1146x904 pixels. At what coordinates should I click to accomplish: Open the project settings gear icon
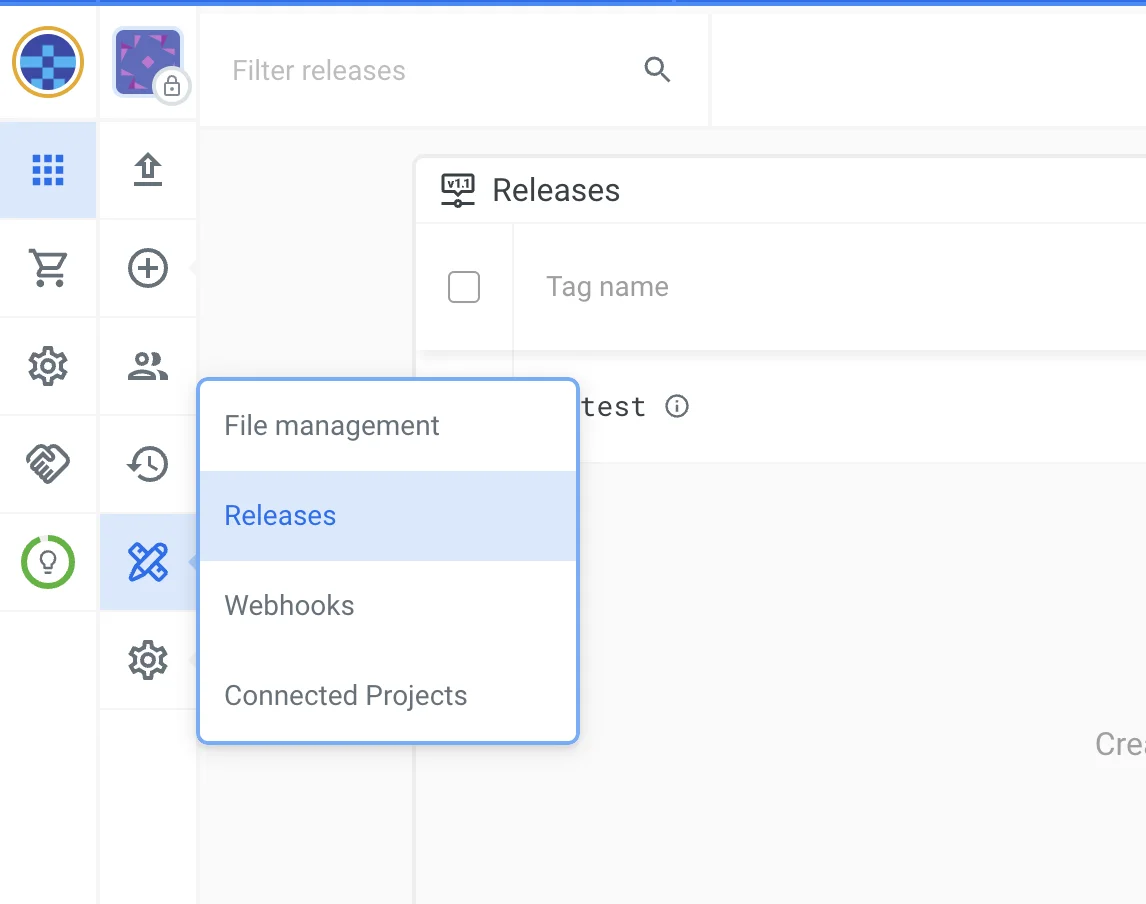click(x=148, y=661)
